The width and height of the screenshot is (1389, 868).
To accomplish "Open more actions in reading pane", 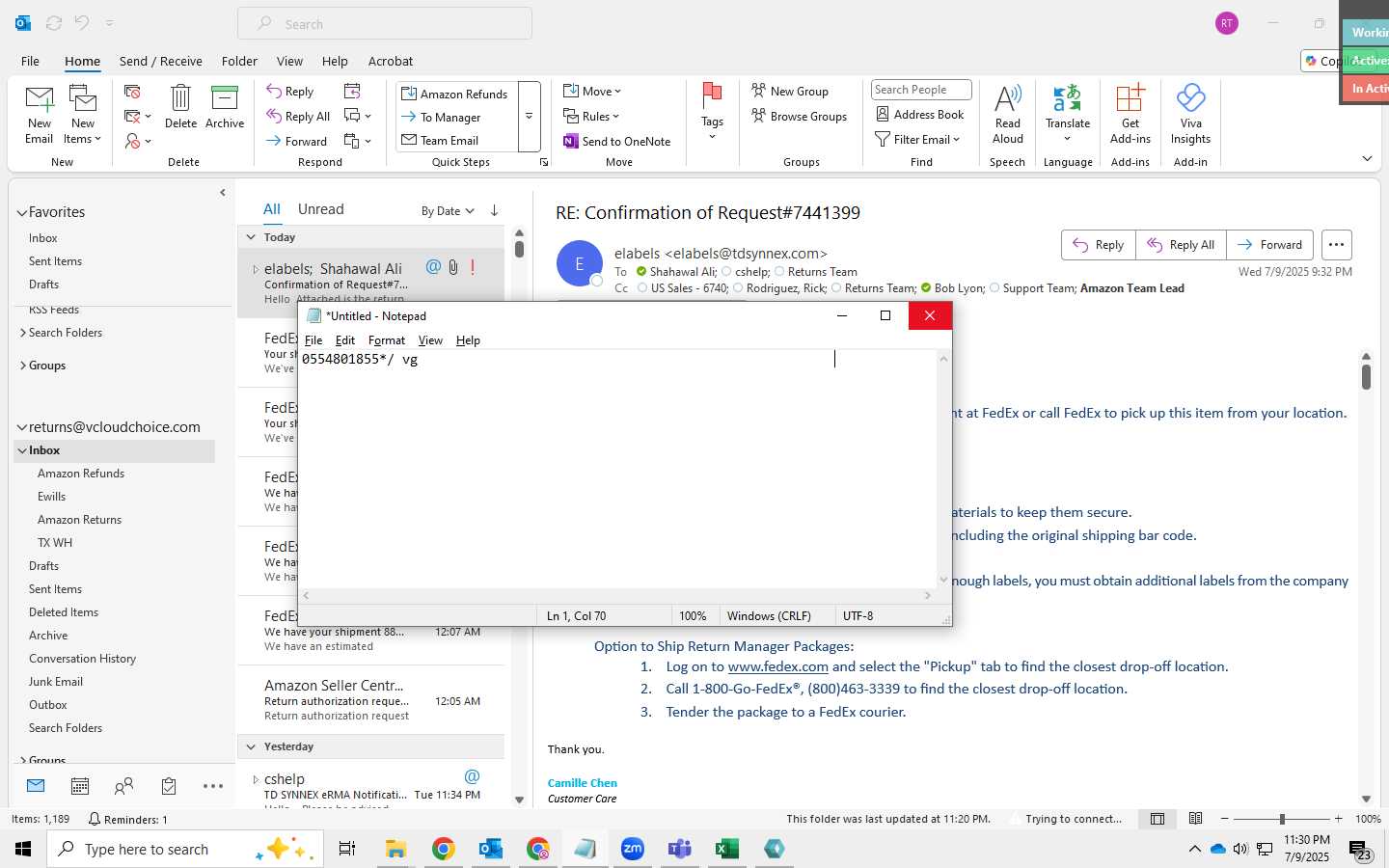I will [1336, 245].
